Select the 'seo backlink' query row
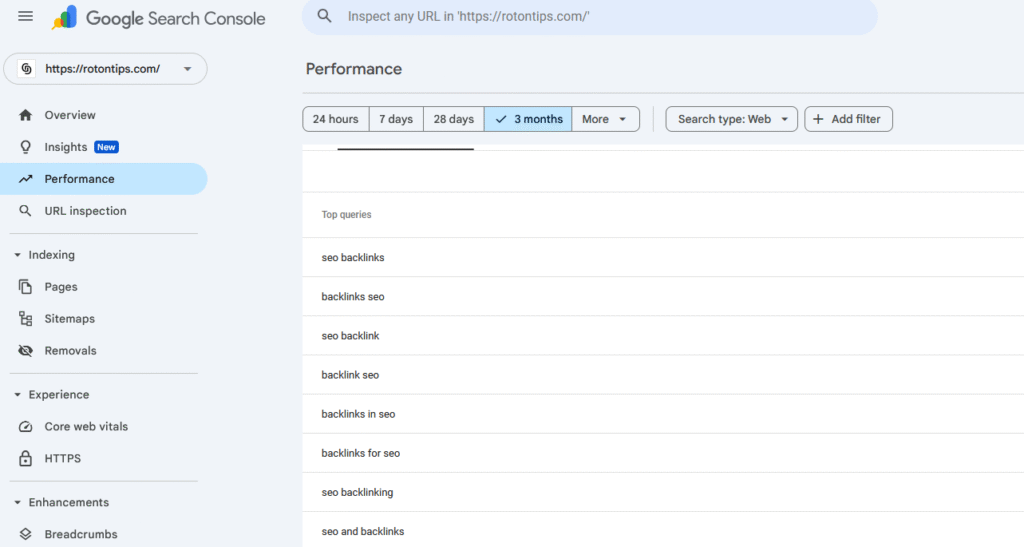Screen dimensions: 1024x547 click(663, 336)
